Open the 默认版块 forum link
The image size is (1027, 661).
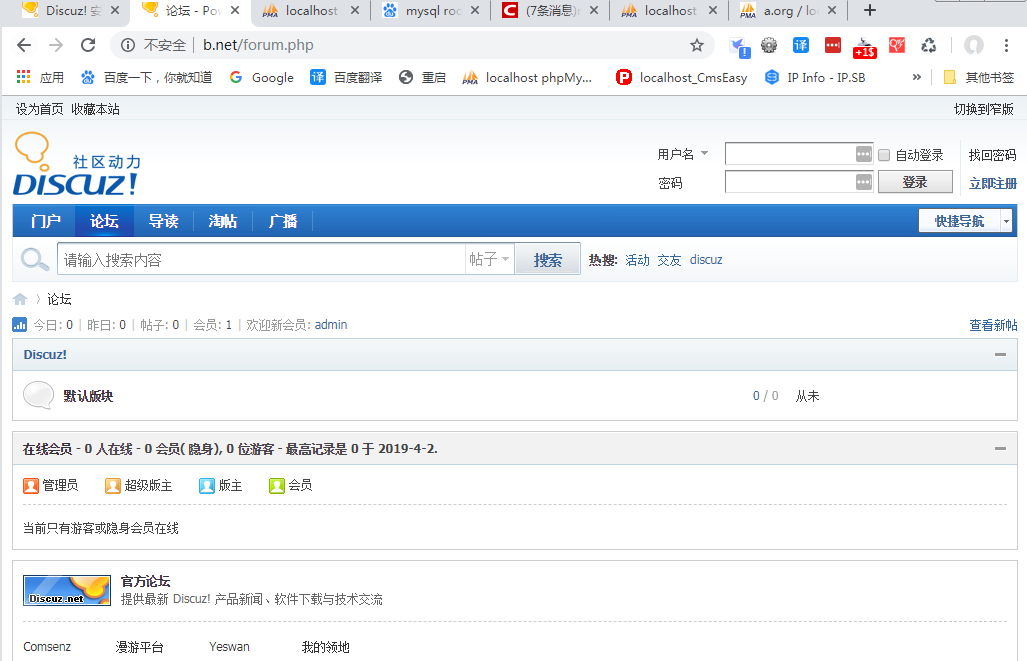[88, 396]
